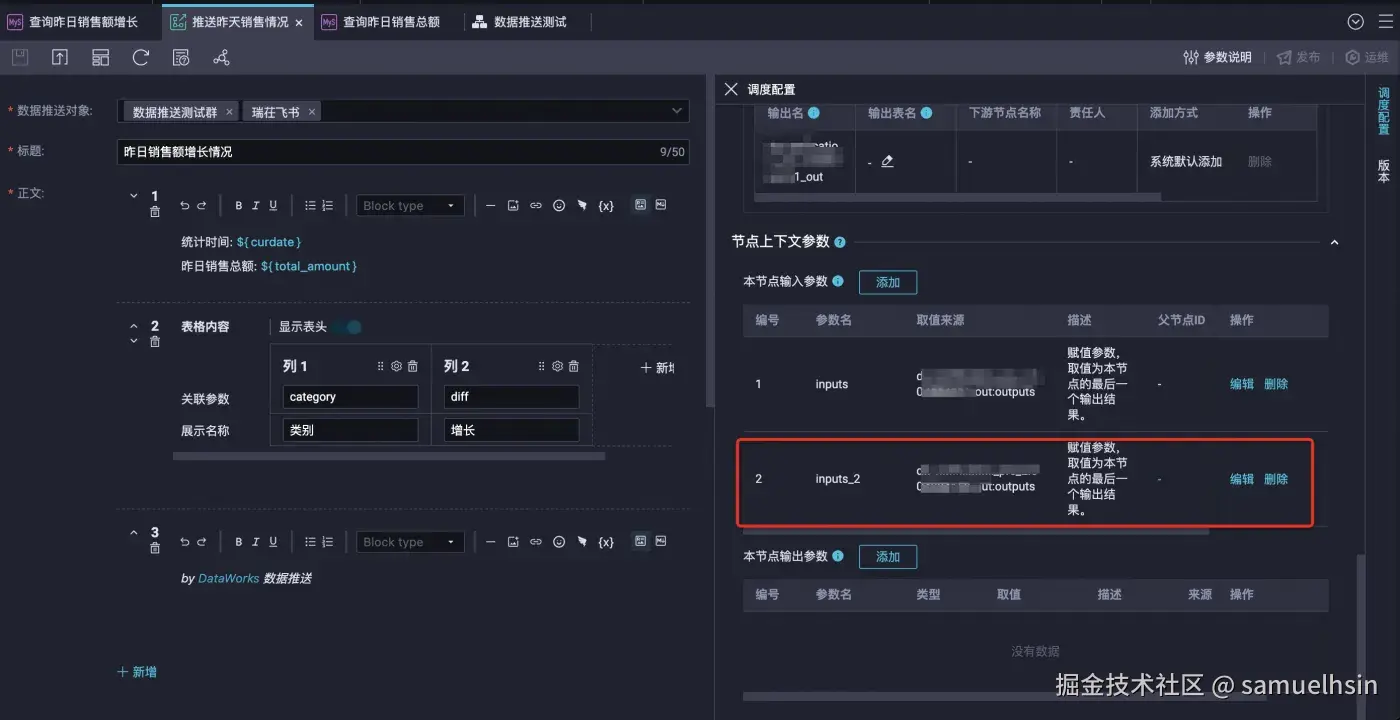Close the 推送昨天销售情况 tab
This screenshot has height=720, width=1400.
(x=299, y=22)
